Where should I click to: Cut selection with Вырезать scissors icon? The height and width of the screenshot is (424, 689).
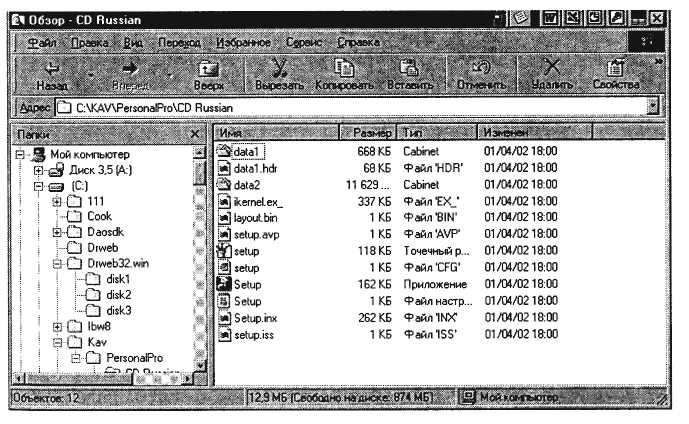click(x=279, y=75)
